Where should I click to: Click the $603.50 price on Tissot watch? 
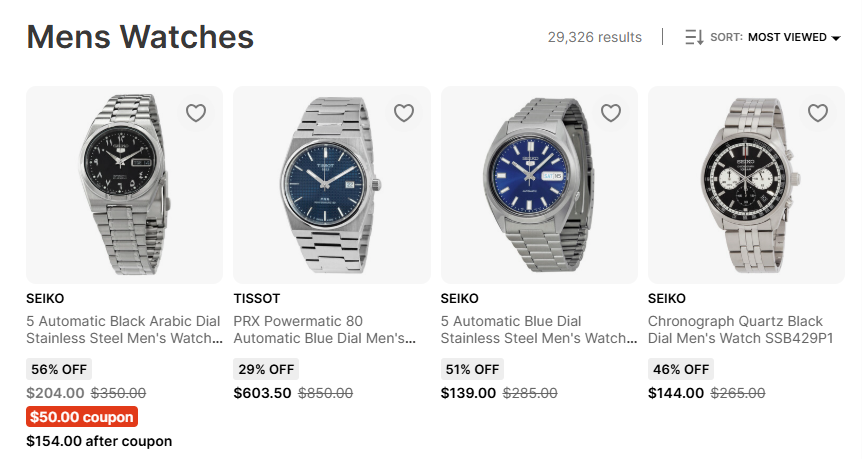262,393
